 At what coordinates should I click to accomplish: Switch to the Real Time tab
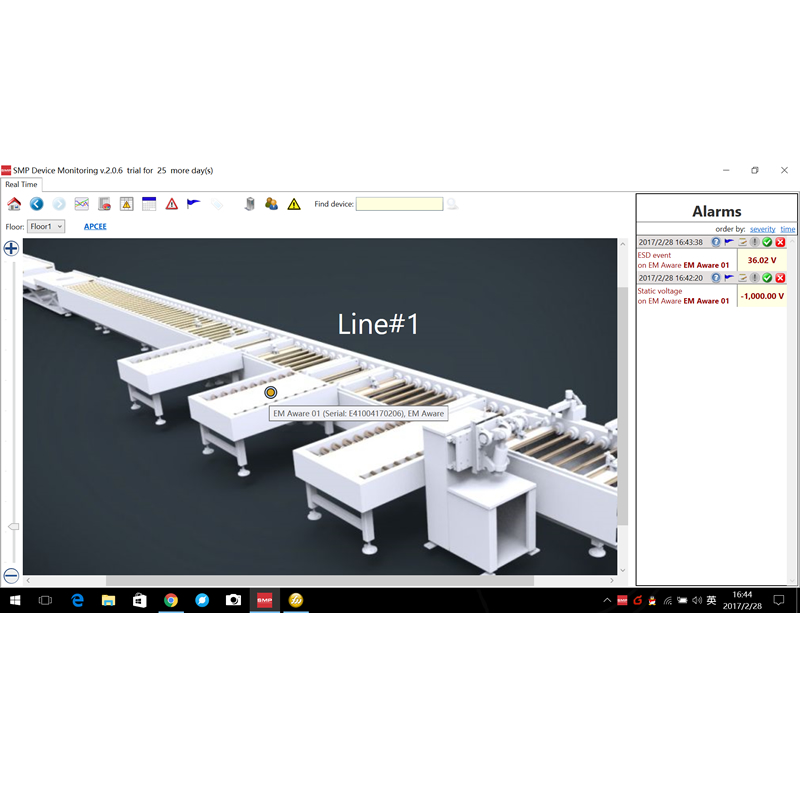point(21,185)
